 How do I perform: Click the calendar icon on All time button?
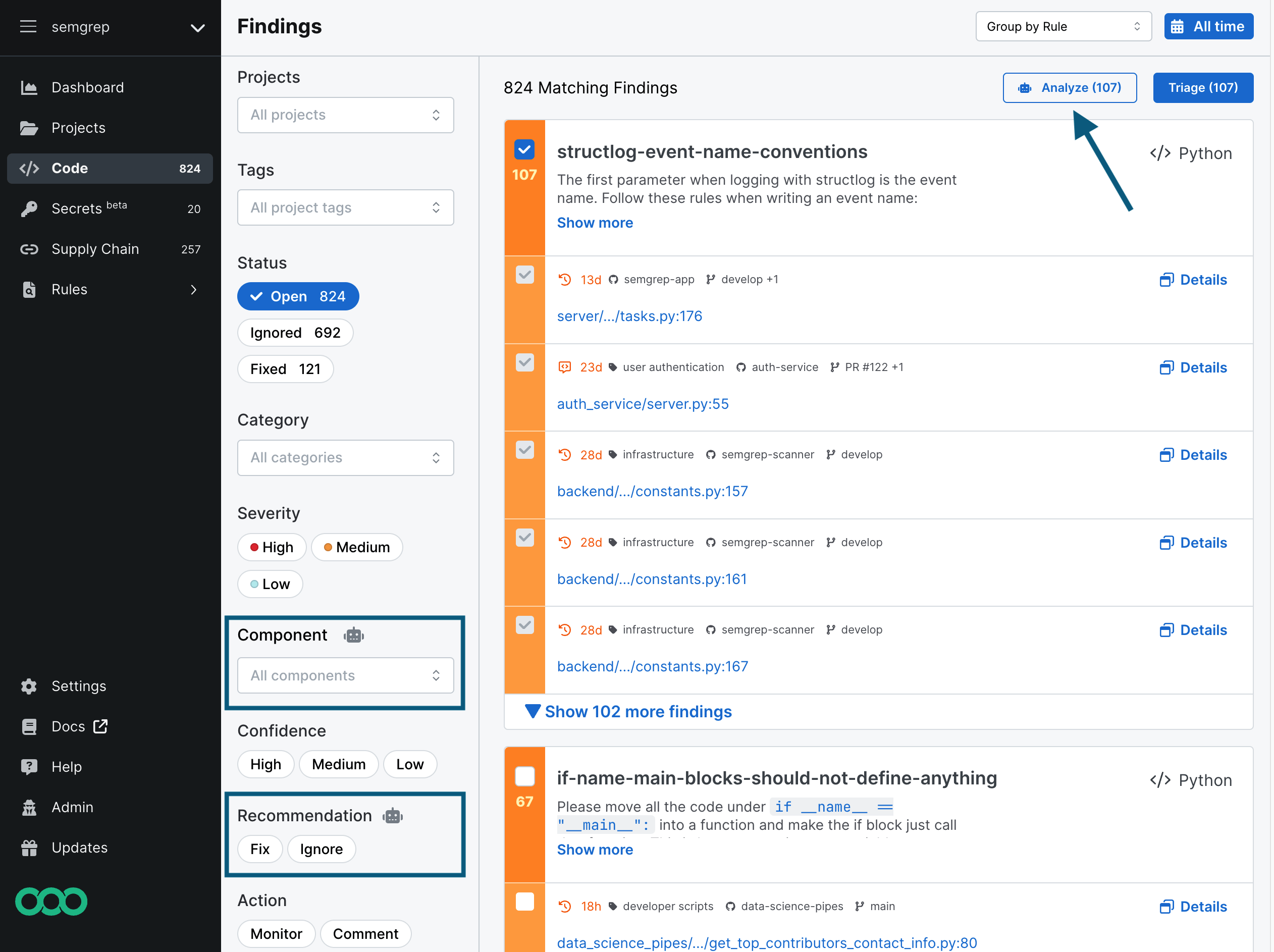1178,26
